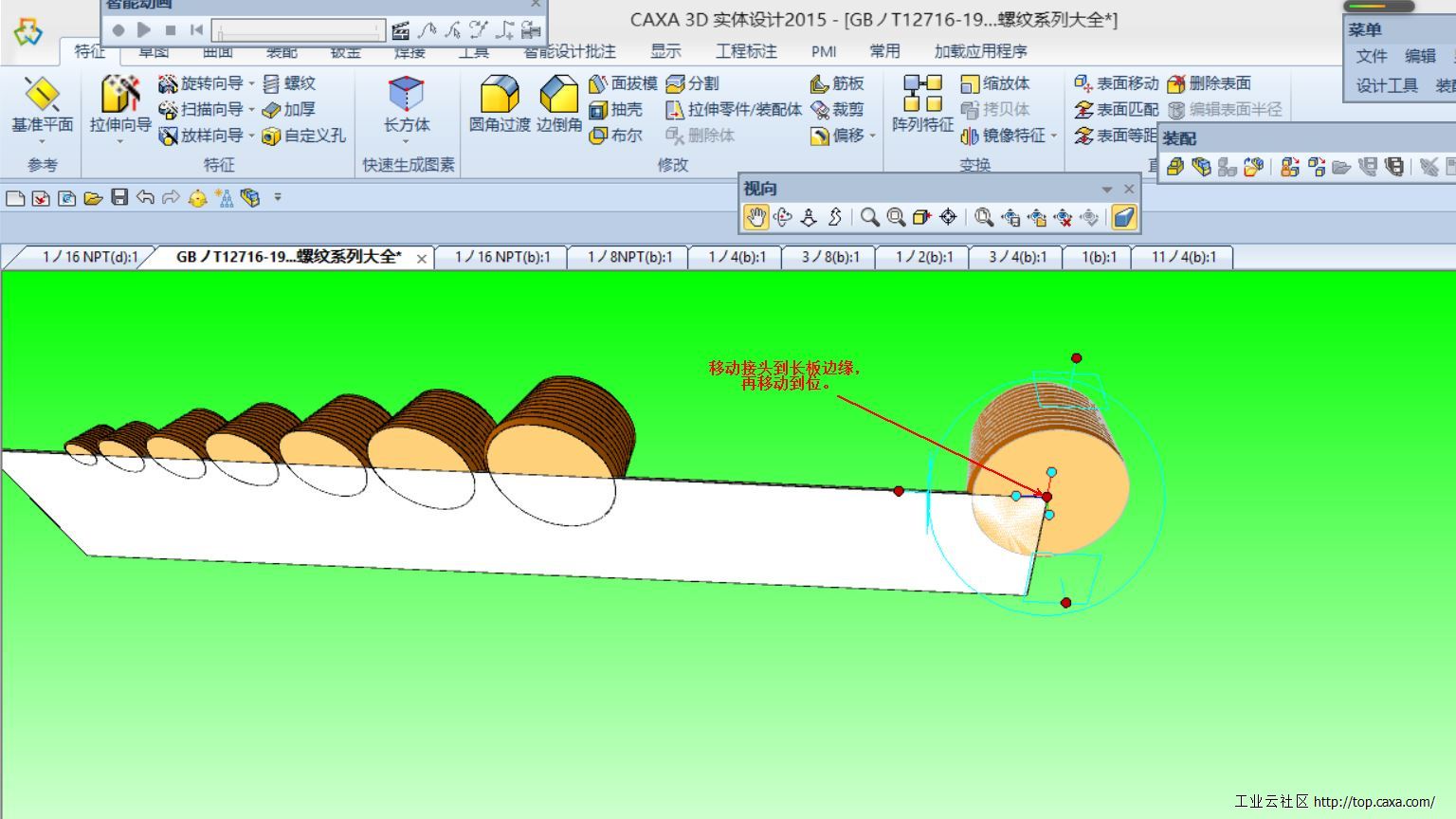Click the 螺纹 thread tool
Viewport: 1456px width, 819px height.
click(289, 83)
